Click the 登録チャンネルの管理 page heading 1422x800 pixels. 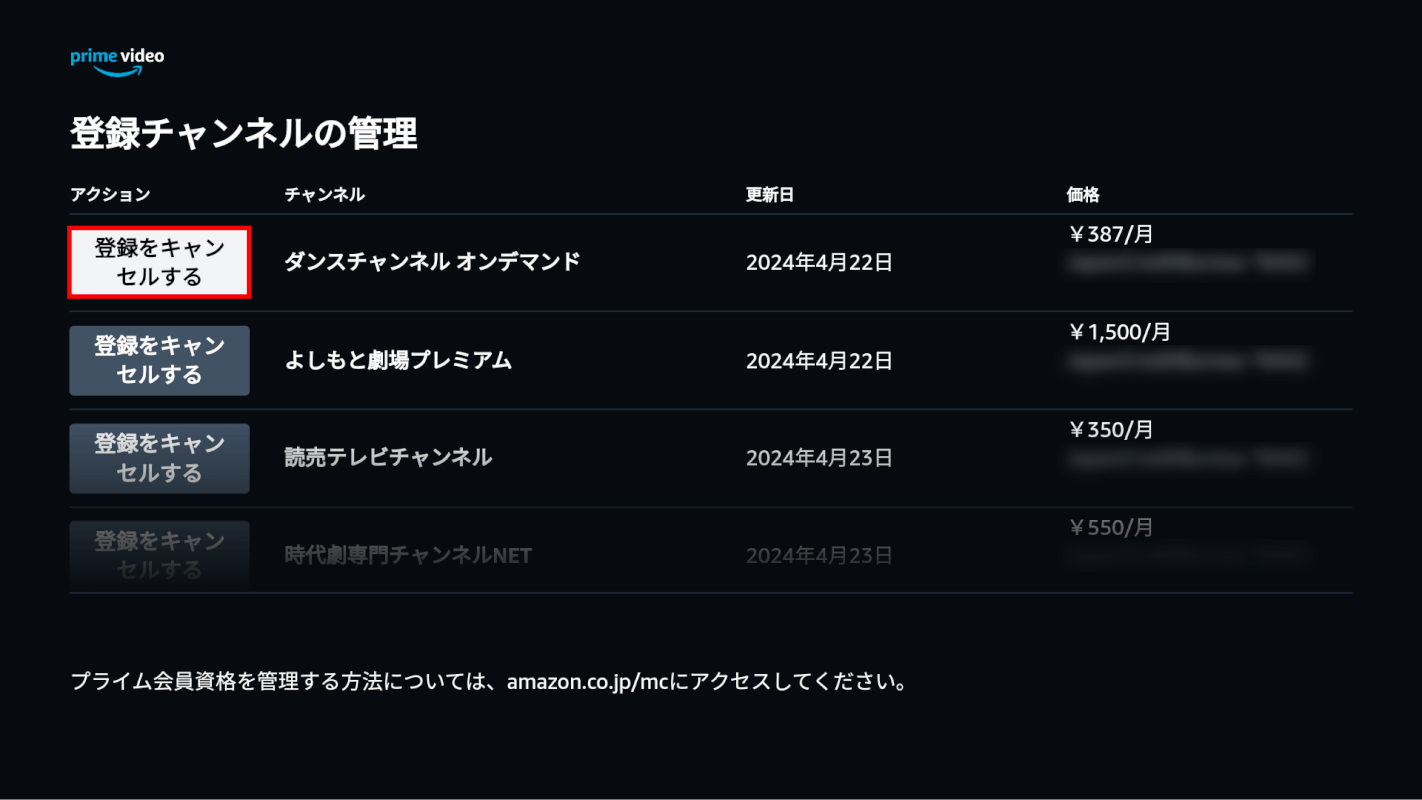click(243, 134)
